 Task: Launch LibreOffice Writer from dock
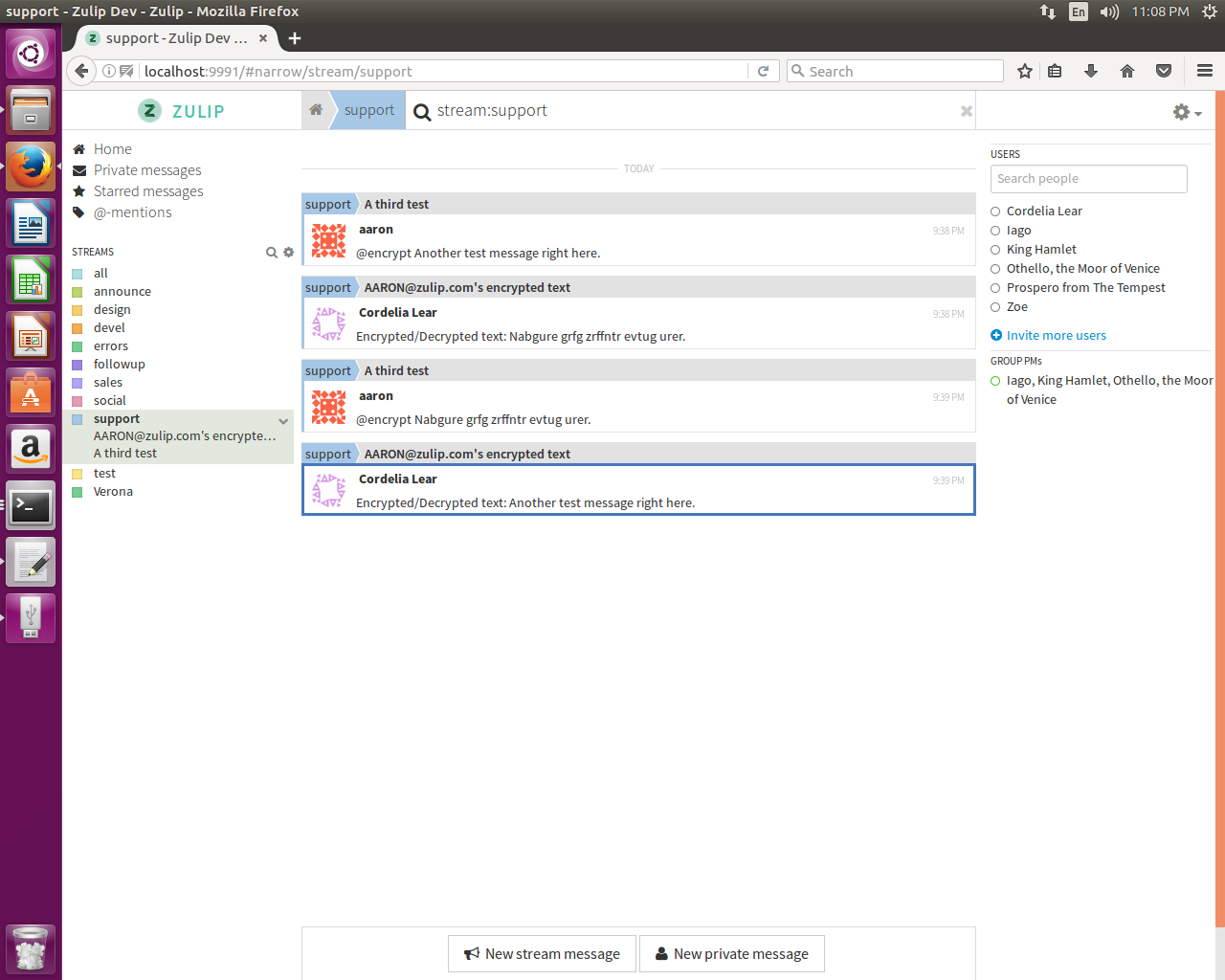pyautogui.click(x=31, y=224)
